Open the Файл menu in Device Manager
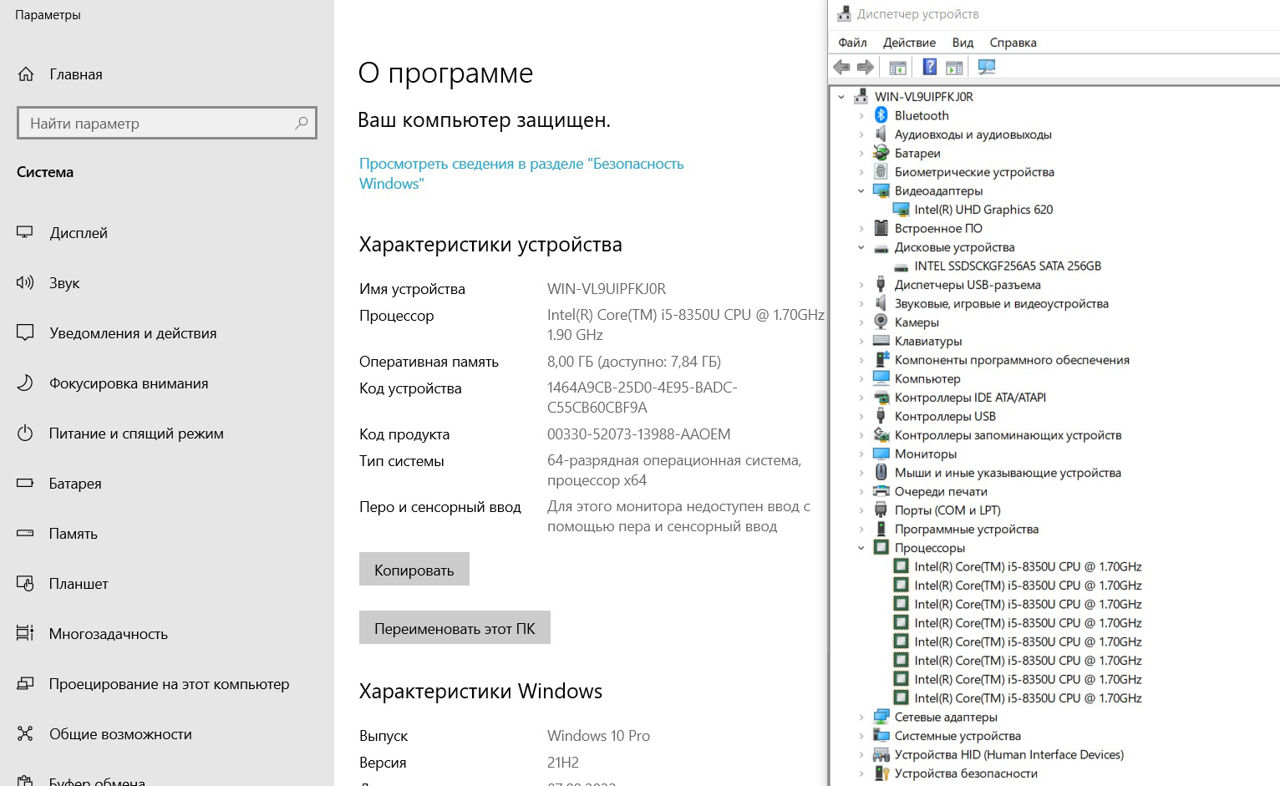The height and width of the screenshot is (786, 1280). (852, 42)
